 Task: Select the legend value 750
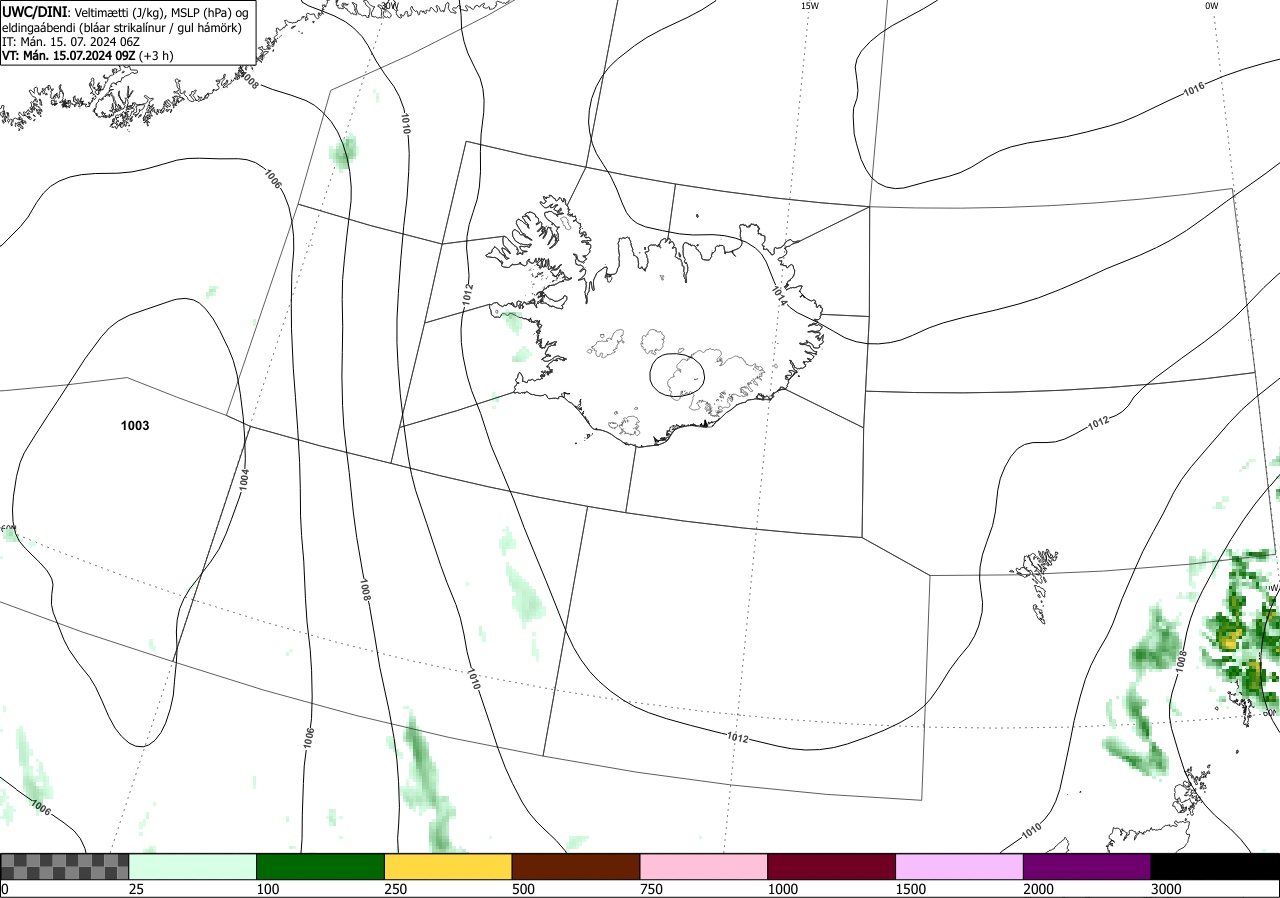651,889
